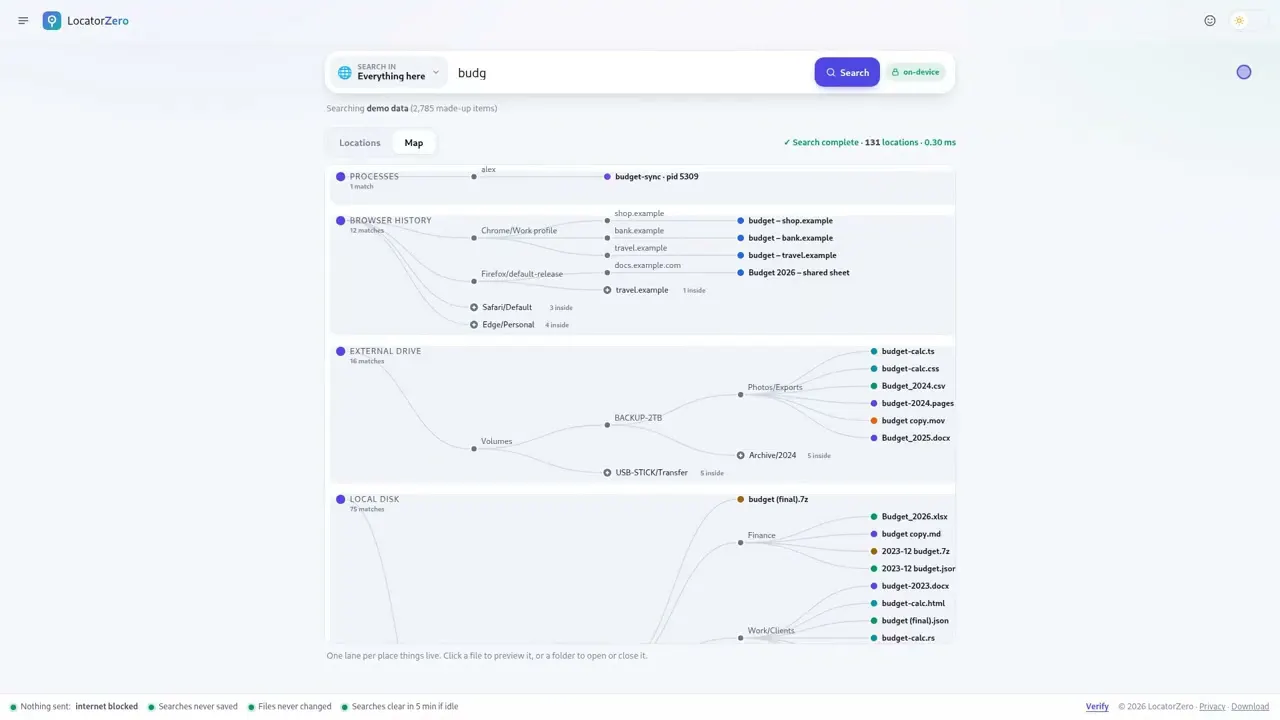This screenshot has width=1280, height=720.
Task: Select the Map tab
Action: pos(414,143)
